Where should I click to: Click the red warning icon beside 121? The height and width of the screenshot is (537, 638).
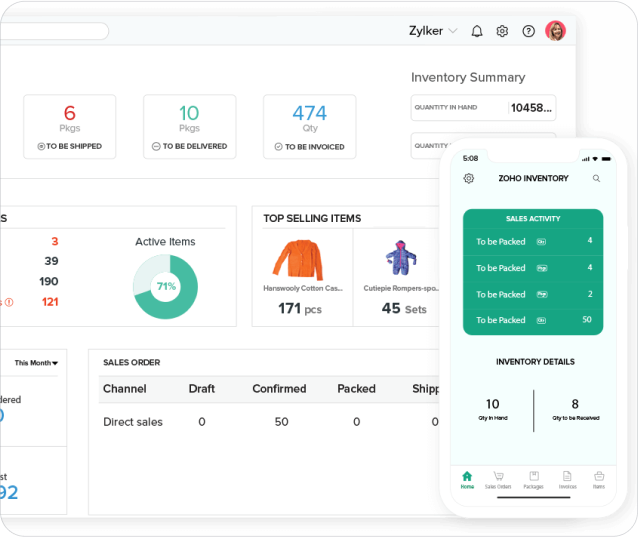tap(9, 302)
